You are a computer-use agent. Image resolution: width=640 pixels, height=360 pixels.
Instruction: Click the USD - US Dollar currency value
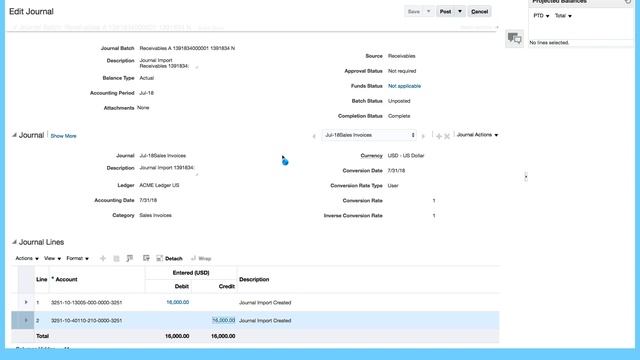[406, 156]
